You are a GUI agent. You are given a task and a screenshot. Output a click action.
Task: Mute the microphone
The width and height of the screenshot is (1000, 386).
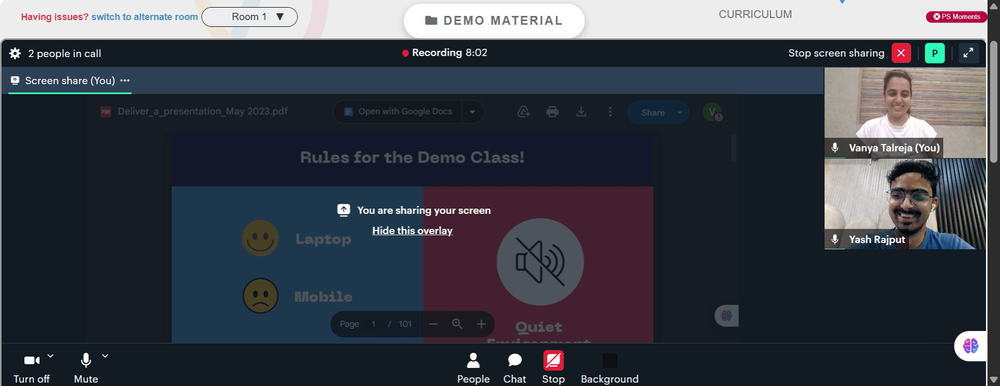(x=85, y=369)
